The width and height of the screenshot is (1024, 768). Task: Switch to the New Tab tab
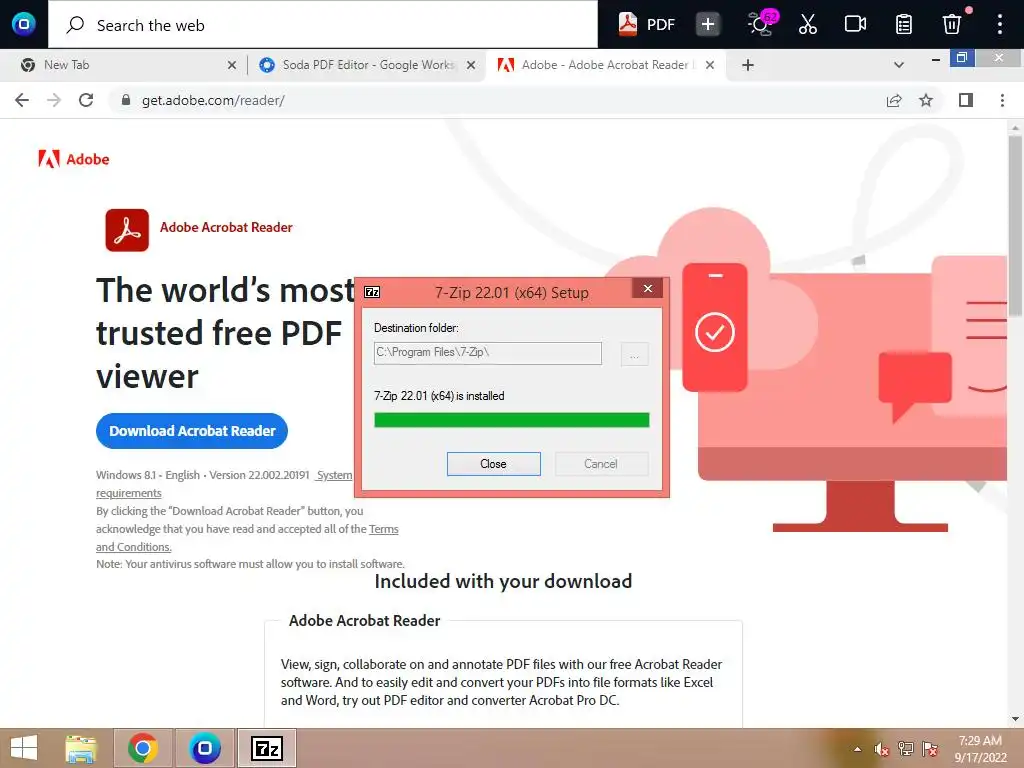(x=123, y=65)
